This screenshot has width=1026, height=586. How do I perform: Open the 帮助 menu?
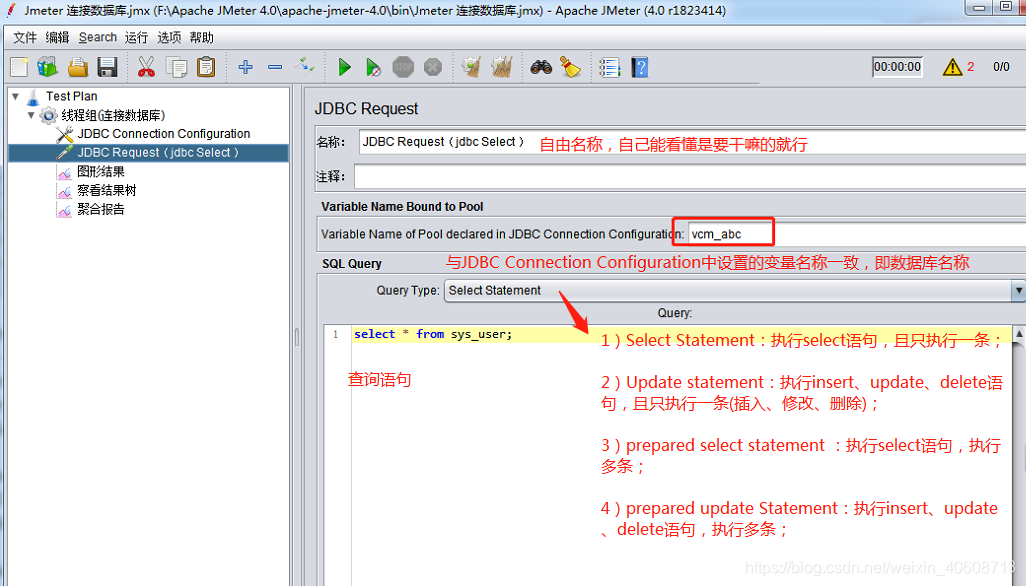[202, 37]
